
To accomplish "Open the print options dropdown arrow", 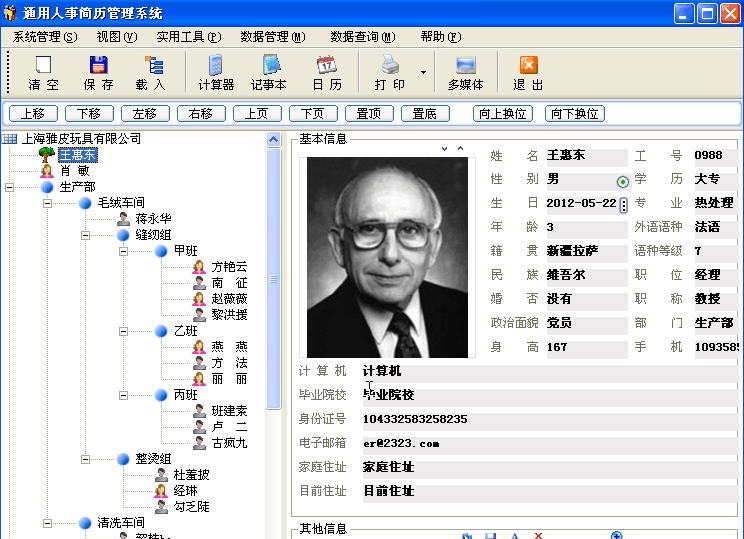I will coord(423,72).
